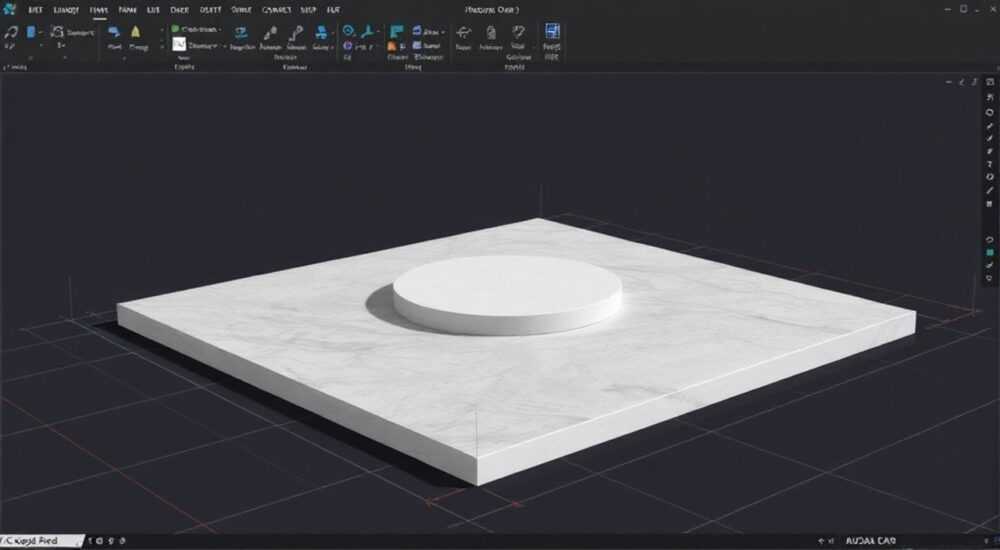Open the dropdown arrow beside the blue document icon

[x=40, y=32]
